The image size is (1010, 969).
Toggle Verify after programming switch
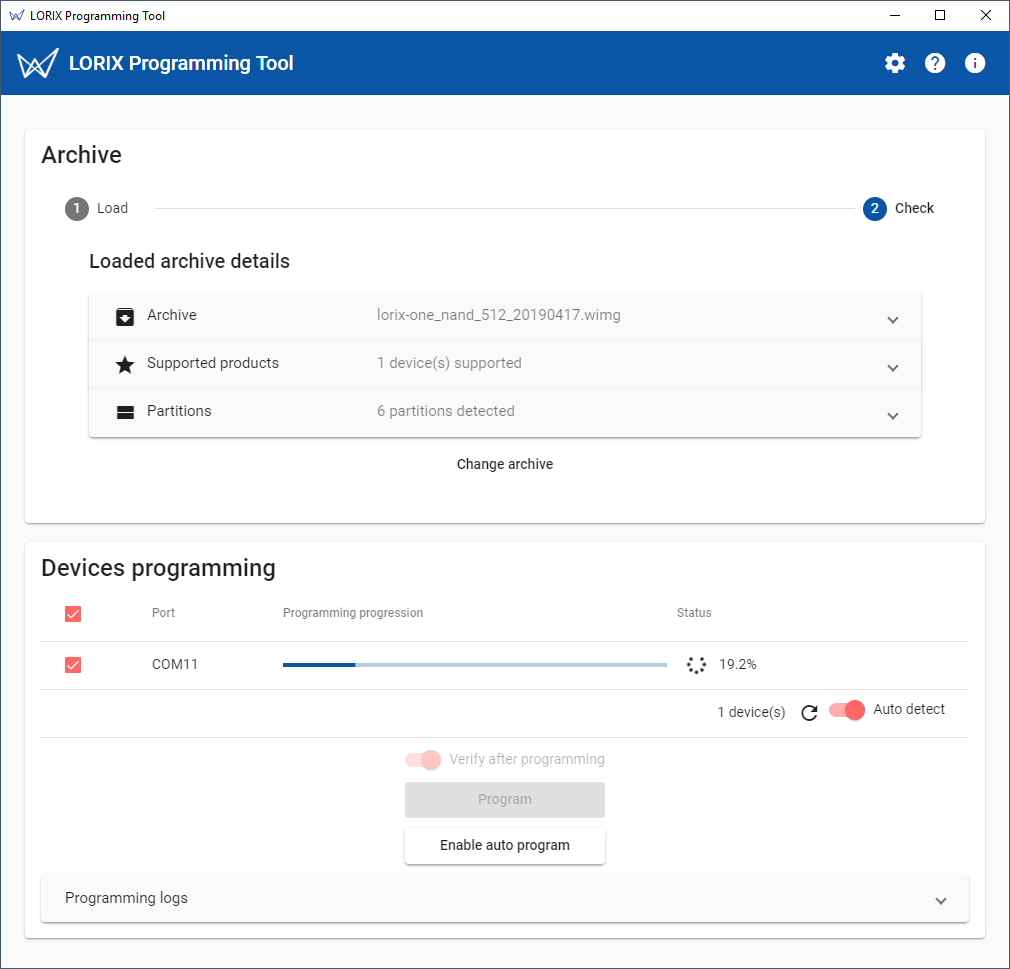pos(423,760)
